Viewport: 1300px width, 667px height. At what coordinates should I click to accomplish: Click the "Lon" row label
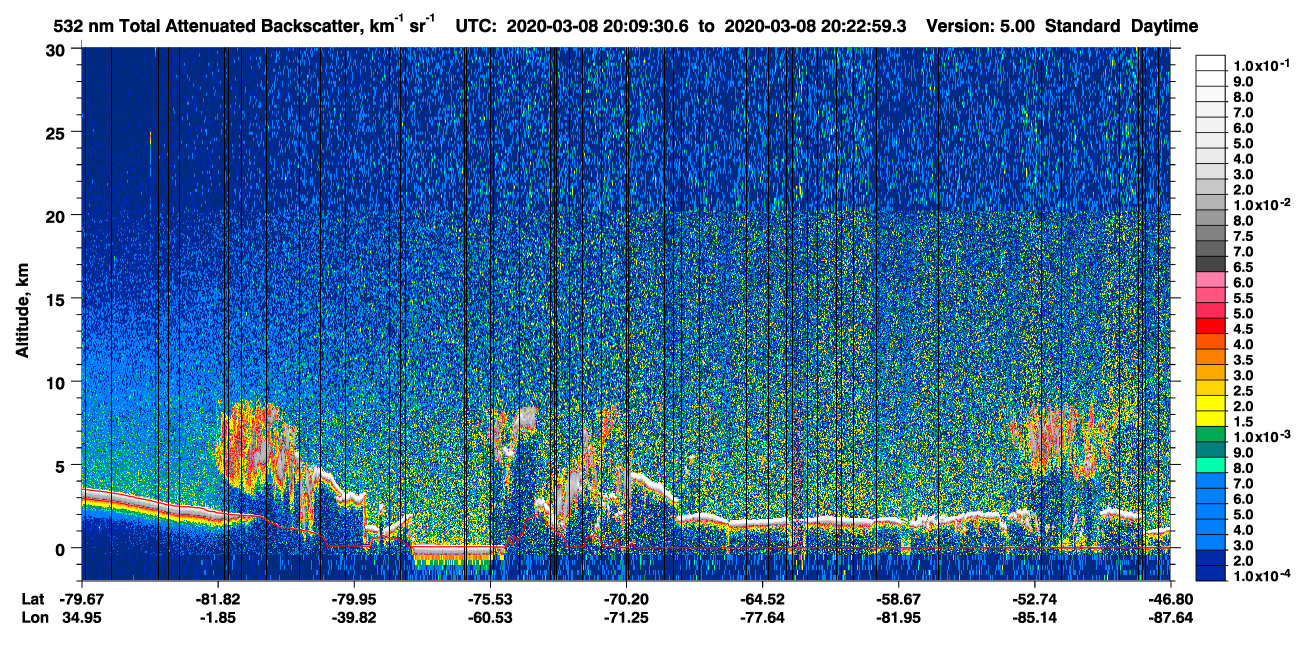point(33,617)
